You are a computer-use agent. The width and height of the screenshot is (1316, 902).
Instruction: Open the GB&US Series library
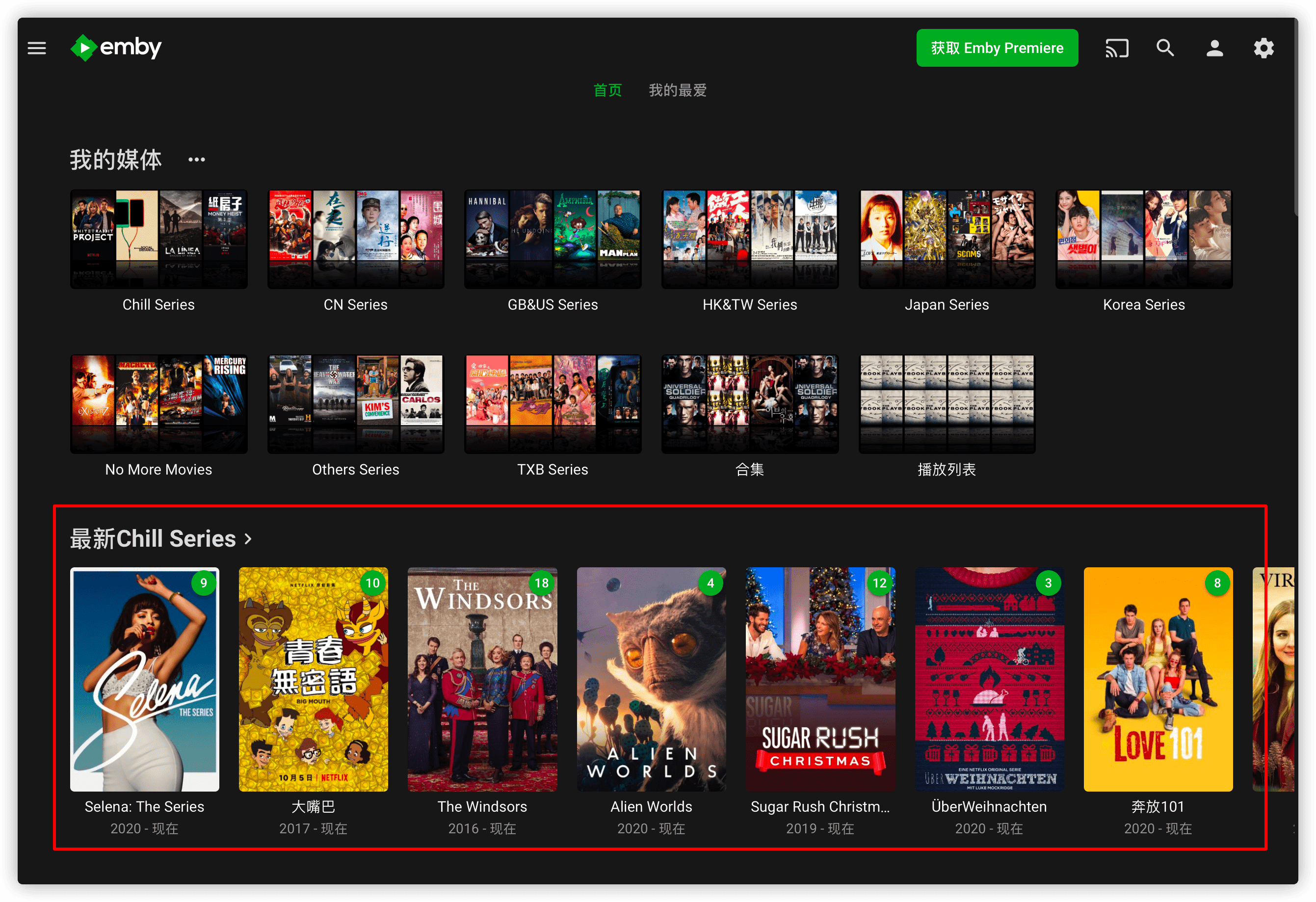(552, 239)
